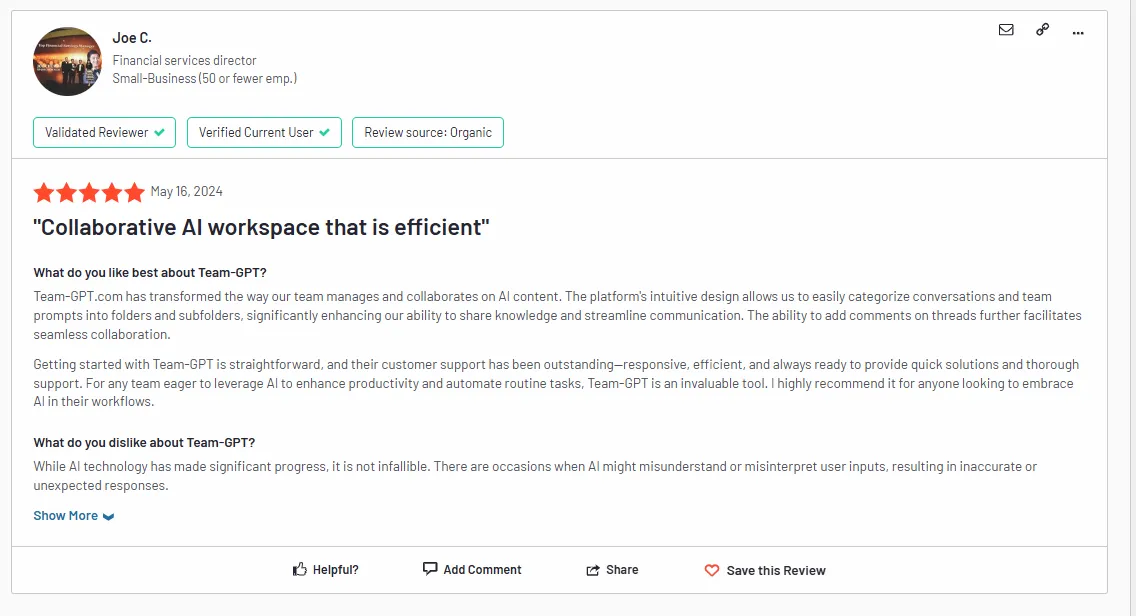Click "What do you like best about Team-GPT?" heading

(x=150, y=273)
